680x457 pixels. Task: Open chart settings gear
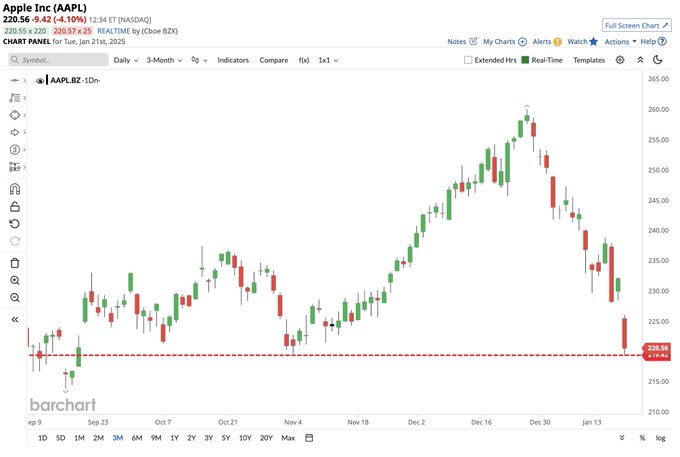coord(620,60)
